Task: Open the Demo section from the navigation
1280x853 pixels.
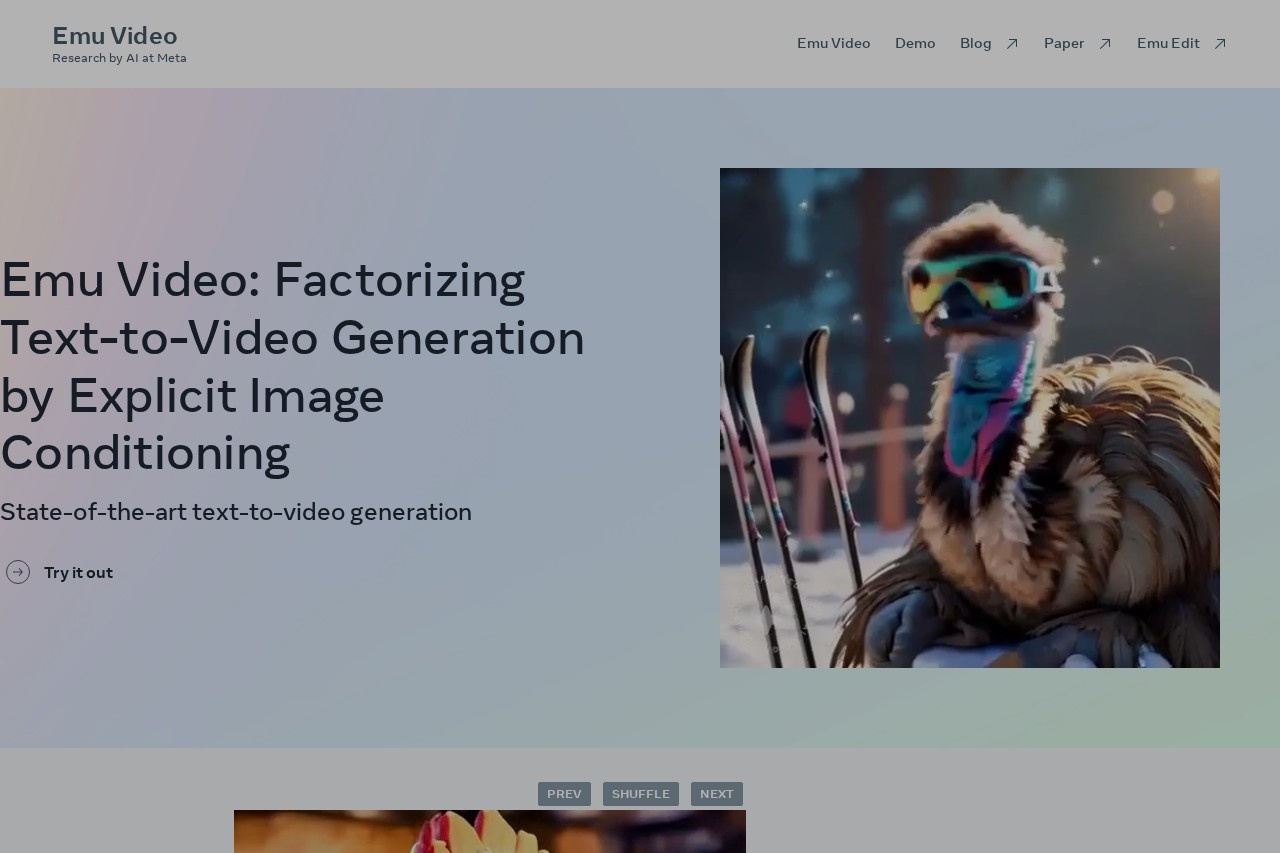Action: (915, 43)
